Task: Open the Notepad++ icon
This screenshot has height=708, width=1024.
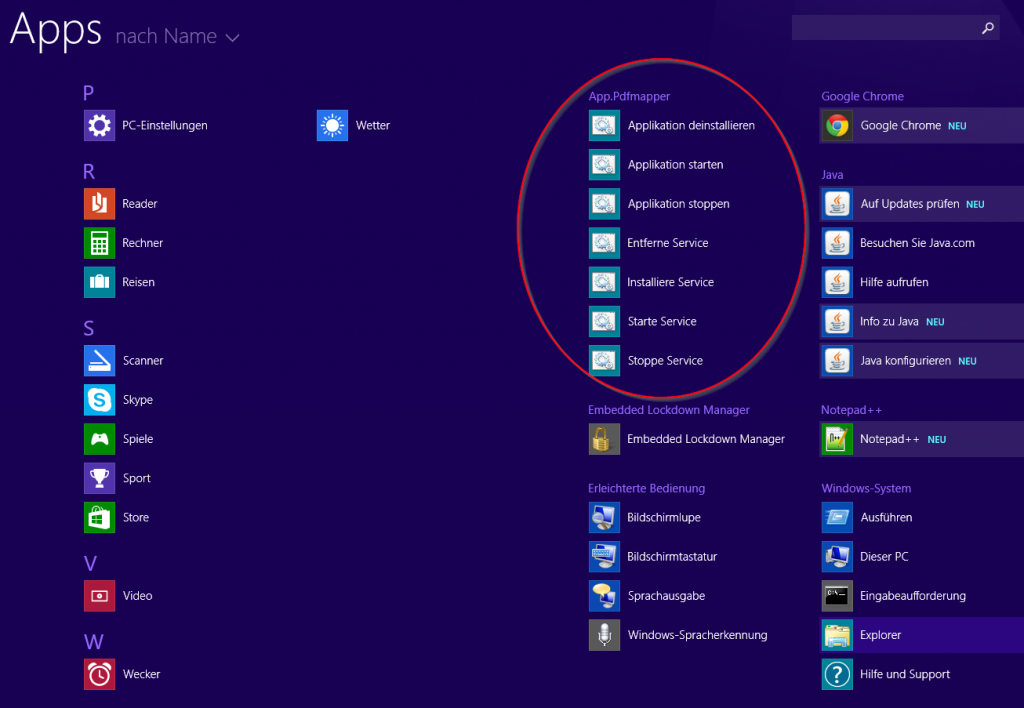Action: pyautogui.click(x=837, y=439)
